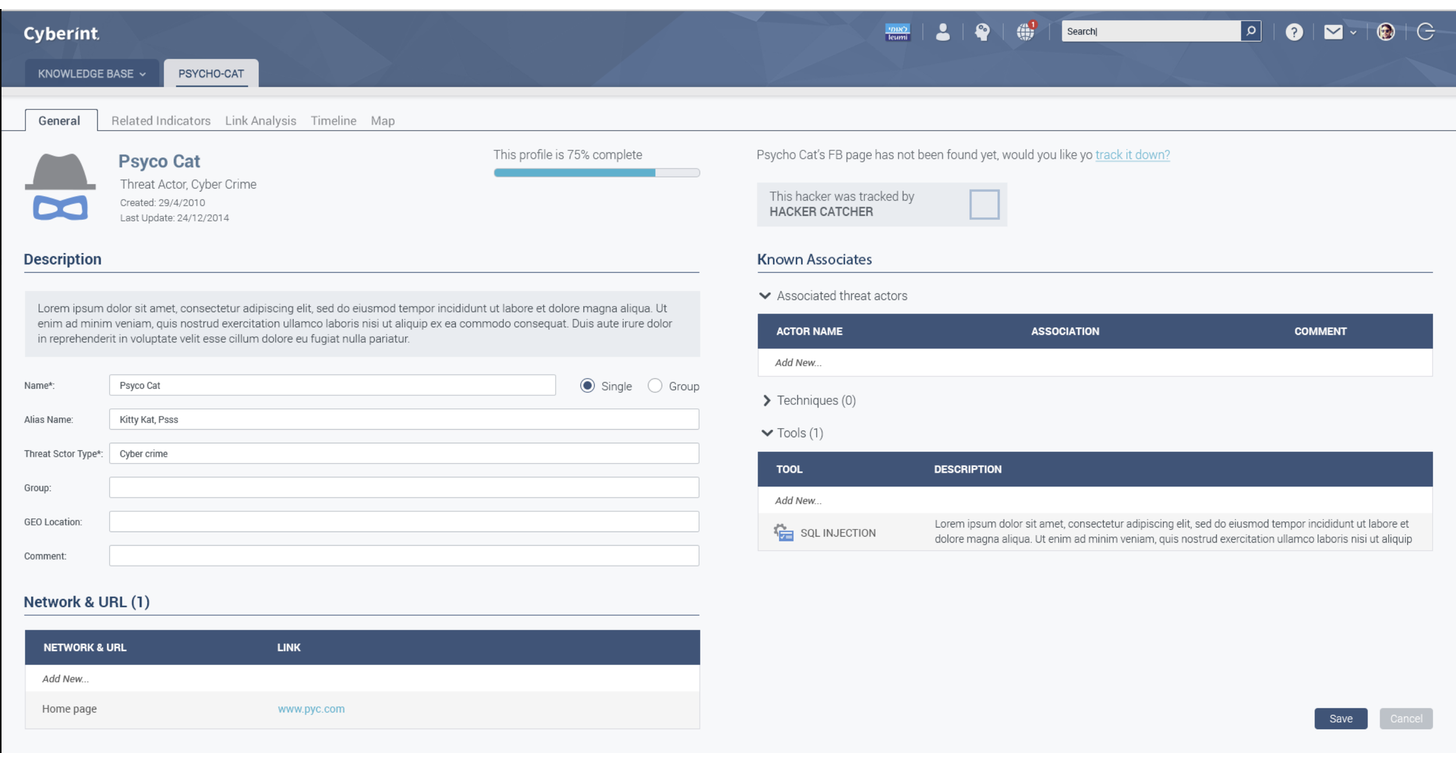Viewport: 1456px width, 762px height.
Task: Click the Alias Name input field
Action: (x=404, y=420)
